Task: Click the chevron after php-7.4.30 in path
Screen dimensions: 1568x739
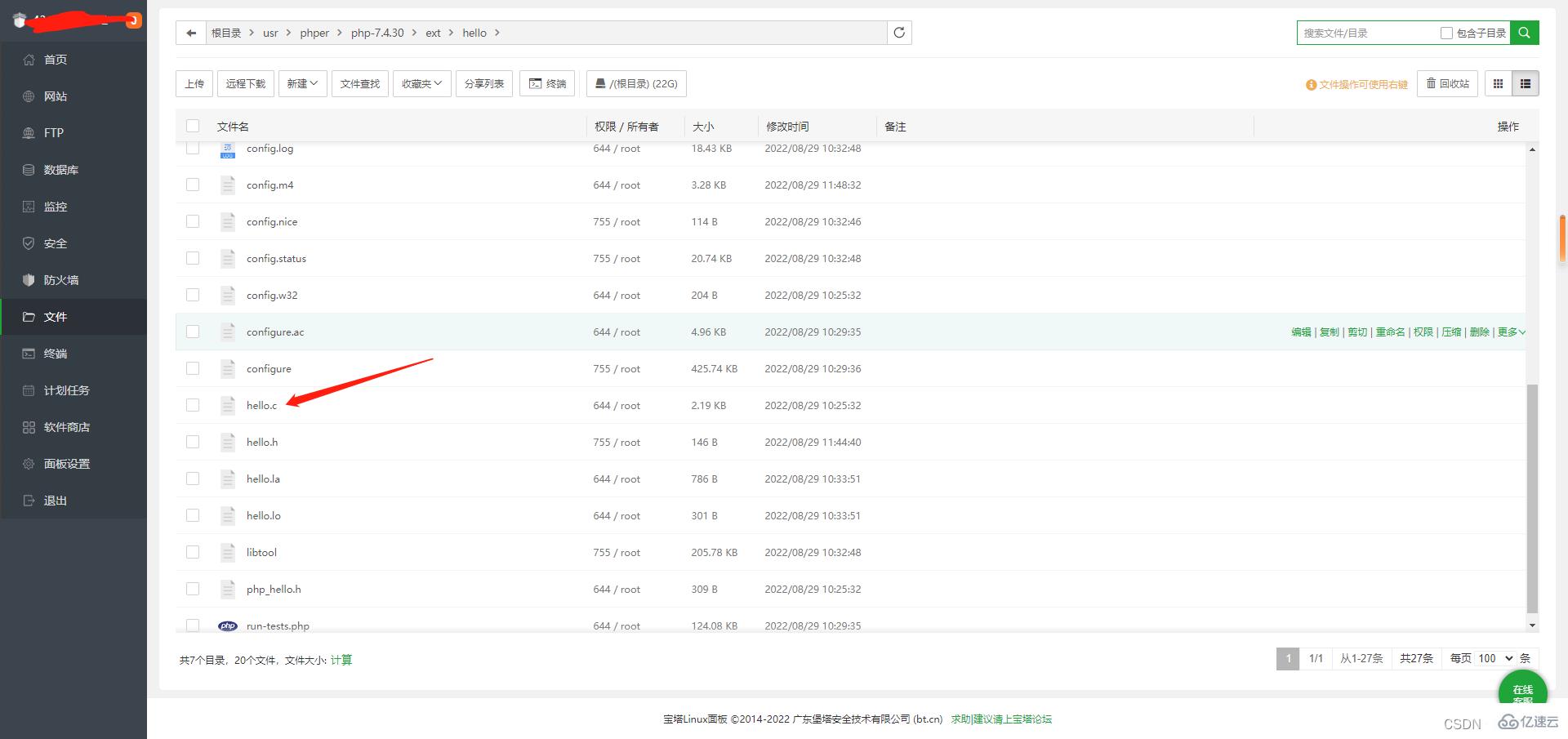Action: 414,33
